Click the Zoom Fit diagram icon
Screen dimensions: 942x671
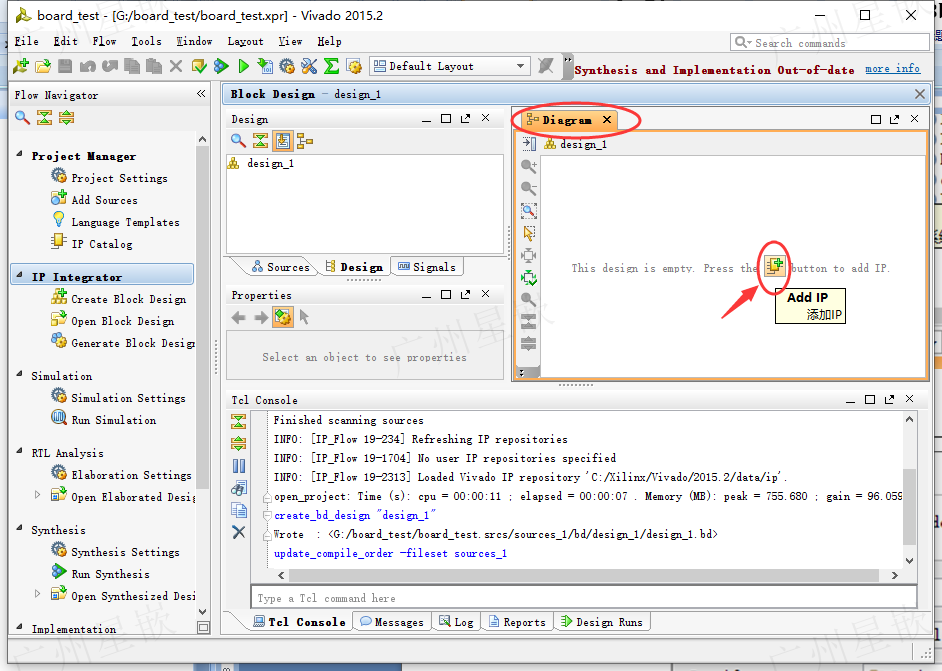[529, 210]
